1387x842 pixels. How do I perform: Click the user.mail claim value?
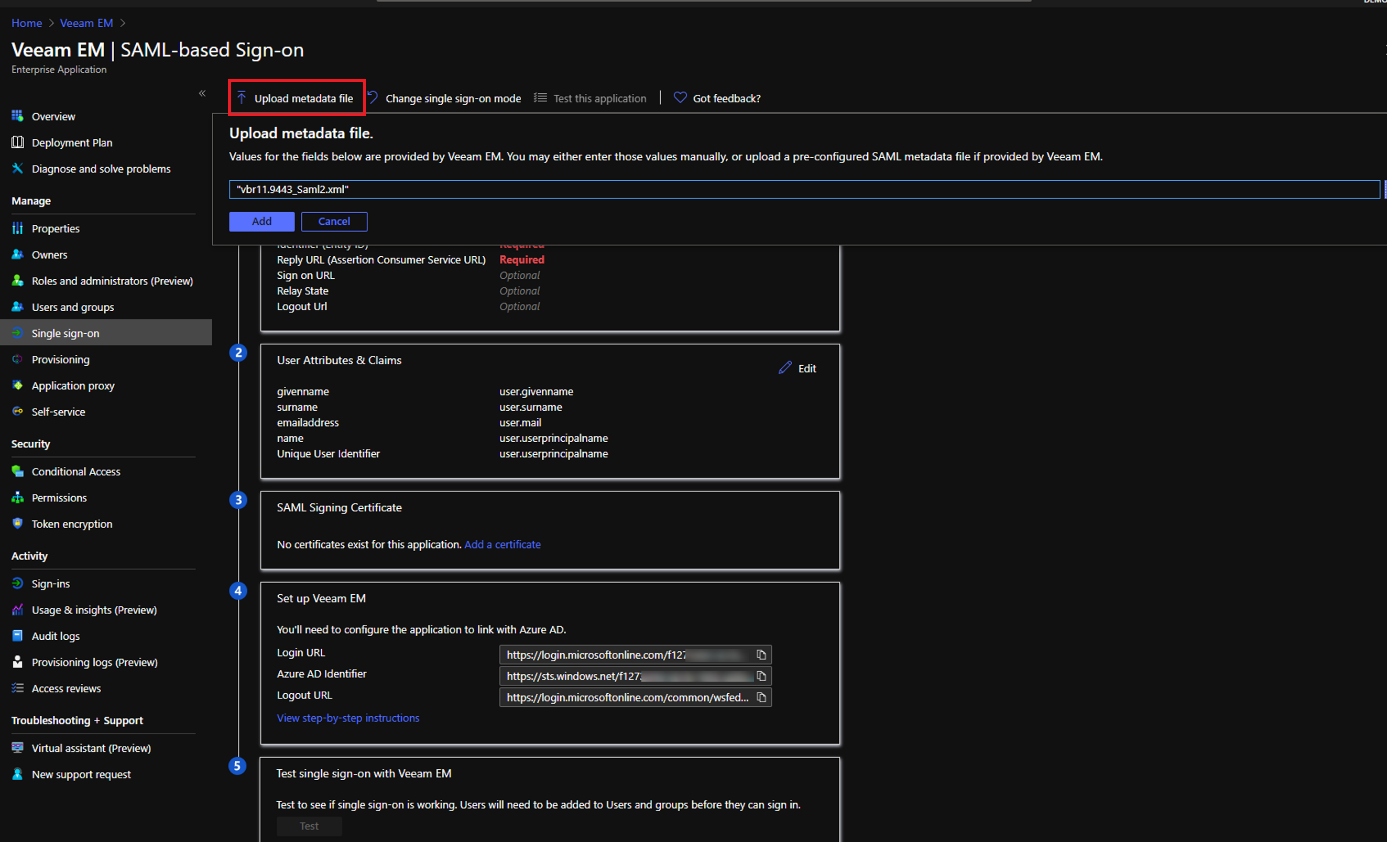pyautogui.click(x=520, y=422)
